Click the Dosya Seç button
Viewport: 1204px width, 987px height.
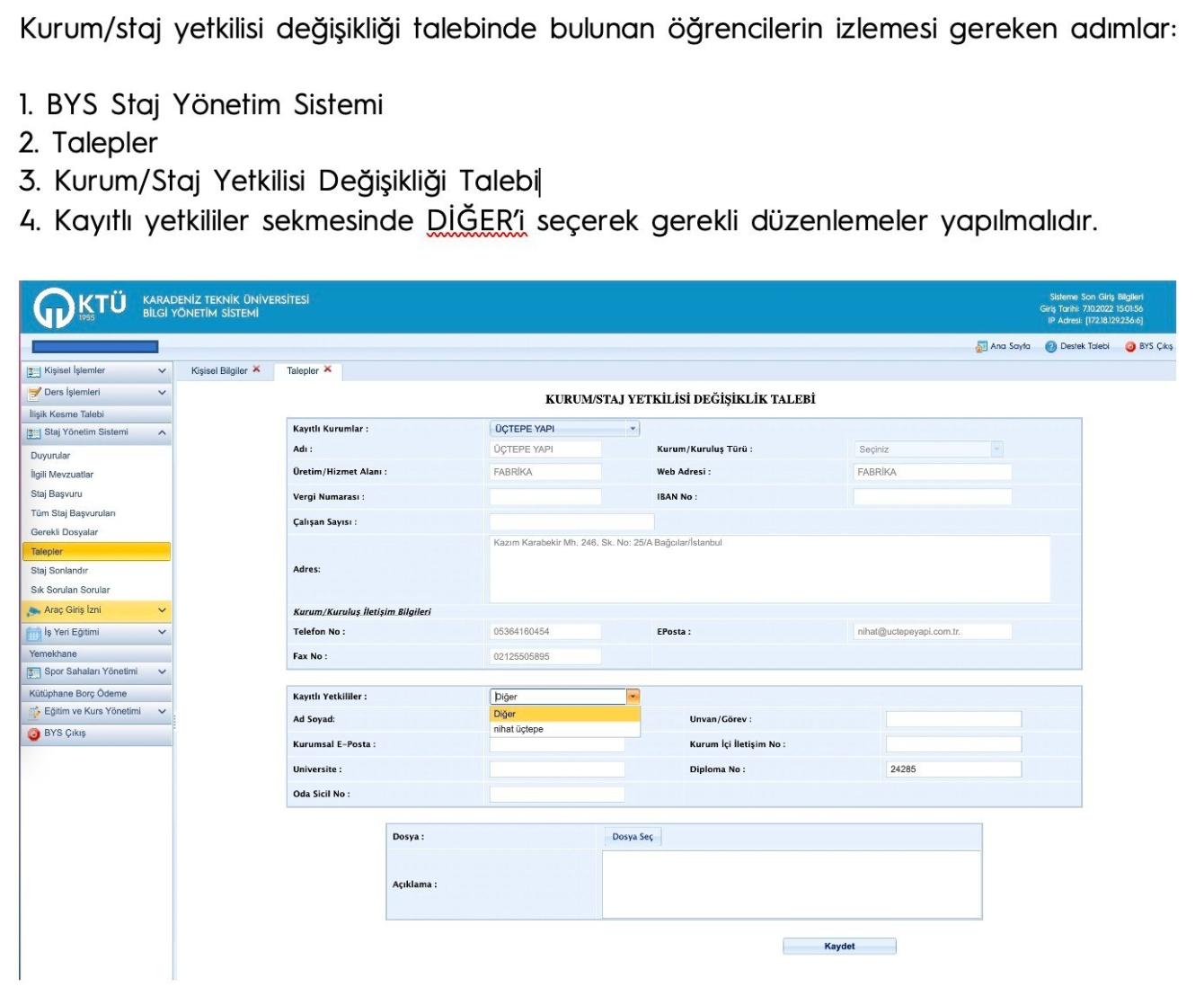pyautogui.click(x=633, y=837)
